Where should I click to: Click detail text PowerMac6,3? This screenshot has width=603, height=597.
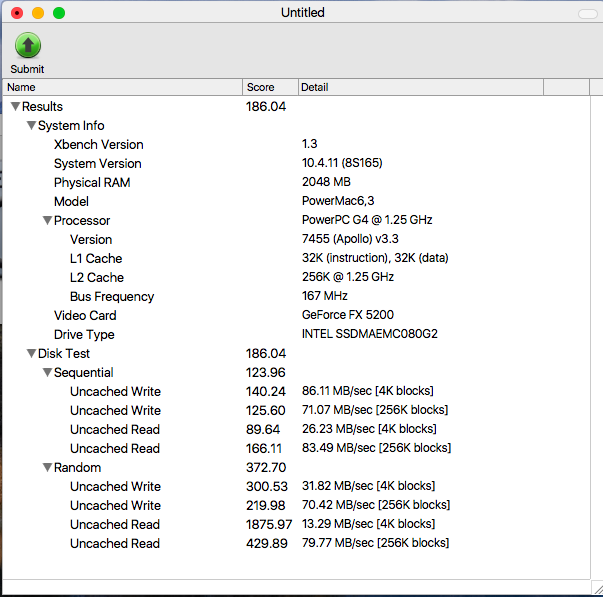click(x=338, y=201)
